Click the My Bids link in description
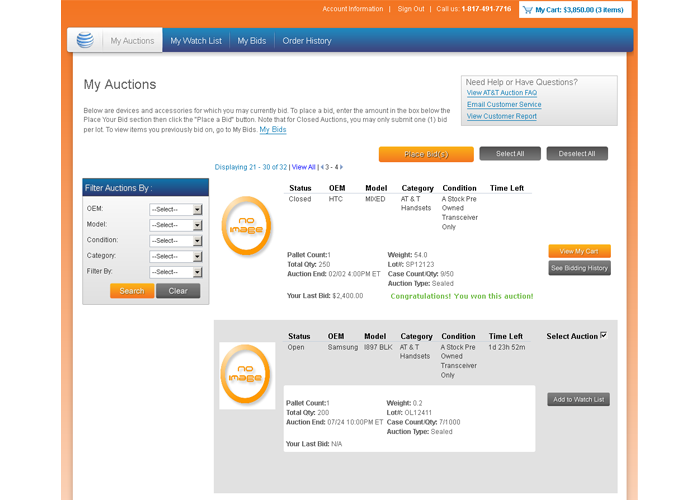This screenshot has height=500, width=700. click(x=273, y=129)
